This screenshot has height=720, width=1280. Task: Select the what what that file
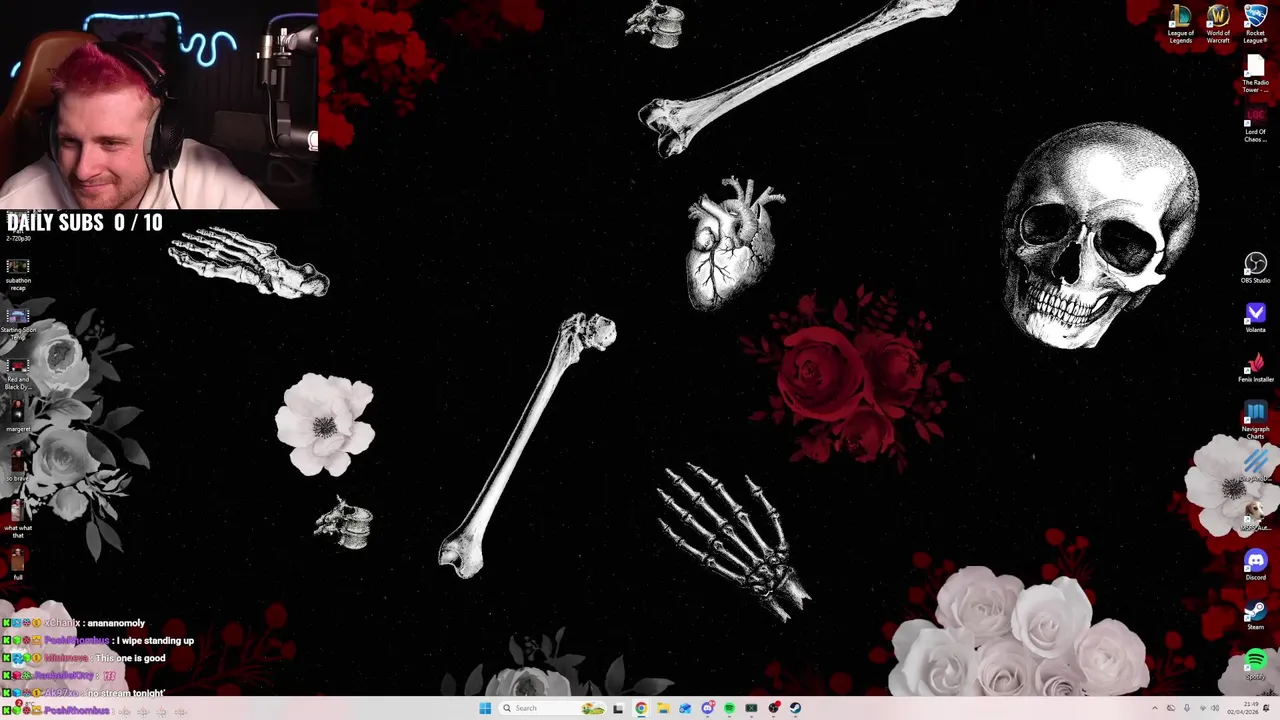(18, 520)
